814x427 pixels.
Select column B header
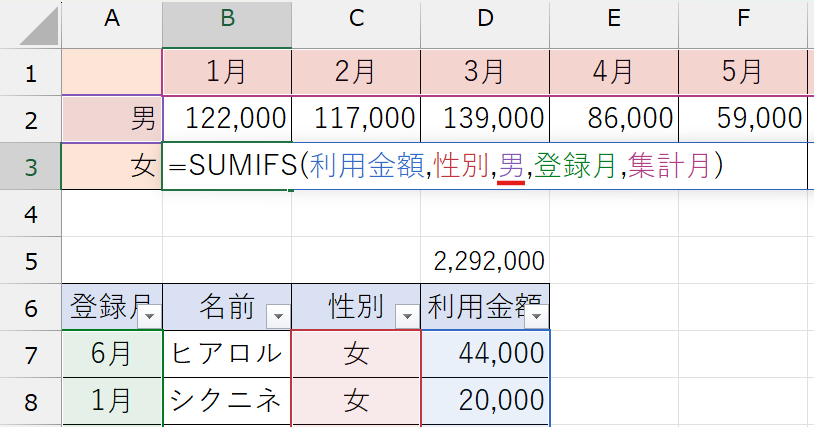pos(227,24)
